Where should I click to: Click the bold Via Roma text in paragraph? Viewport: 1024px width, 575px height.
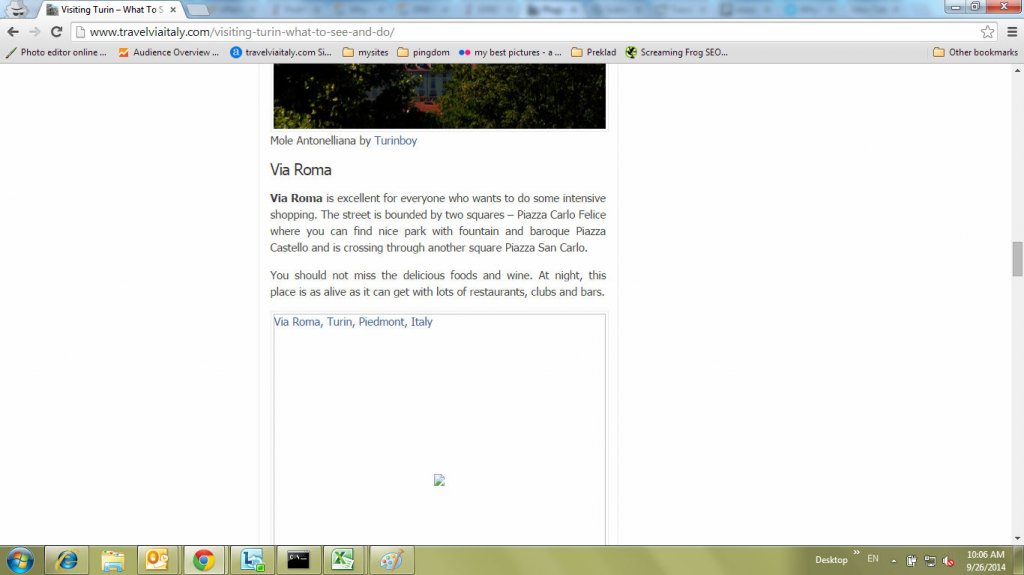296,198
